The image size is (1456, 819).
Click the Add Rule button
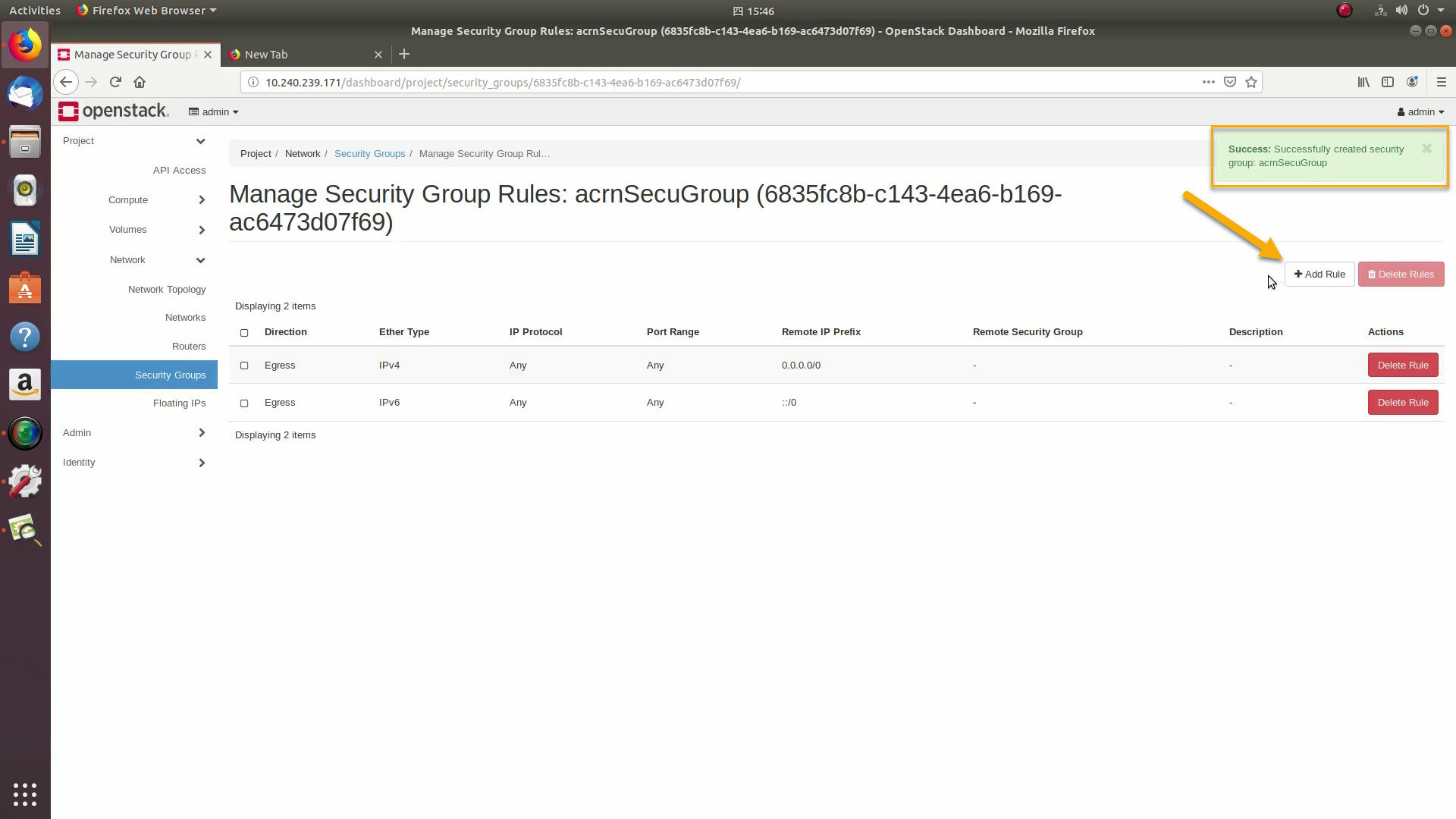(x=1319, y=275)
